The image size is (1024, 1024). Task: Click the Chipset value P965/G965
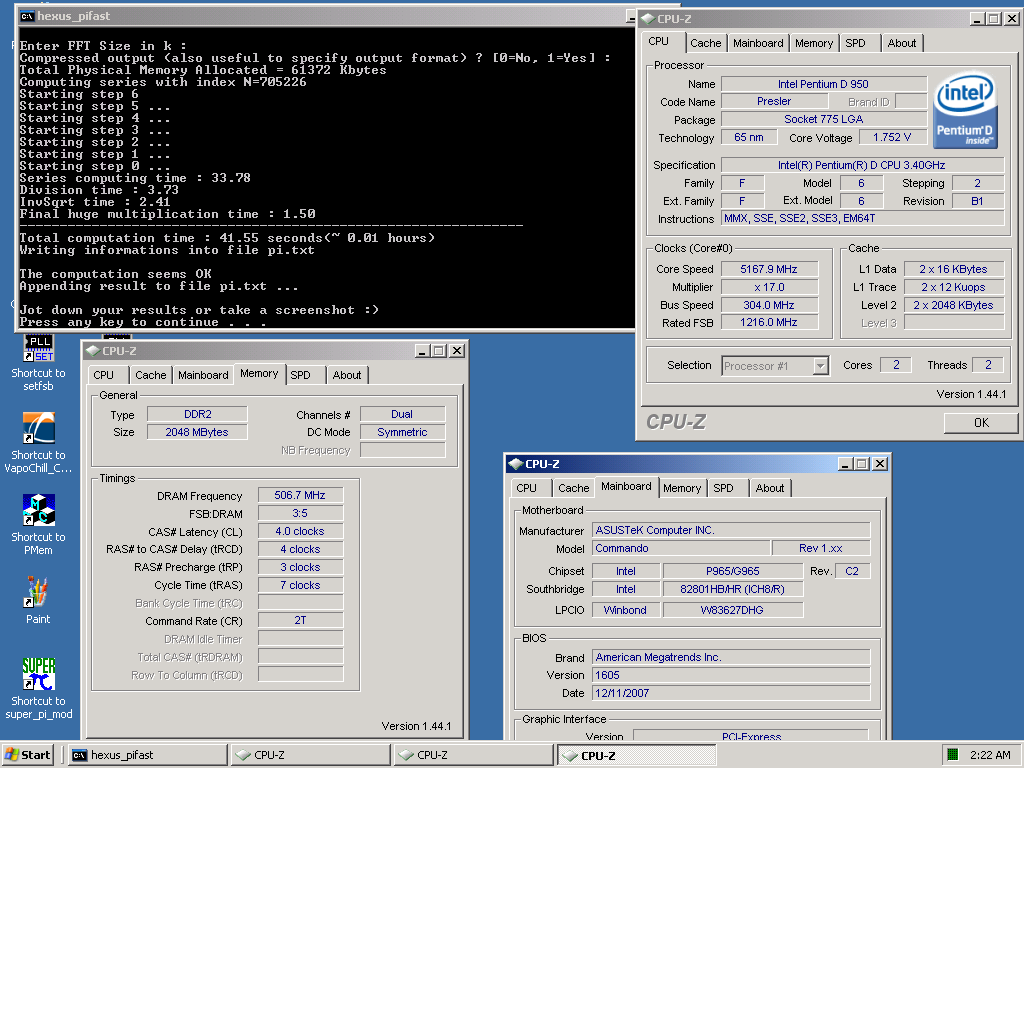[733, 571]
